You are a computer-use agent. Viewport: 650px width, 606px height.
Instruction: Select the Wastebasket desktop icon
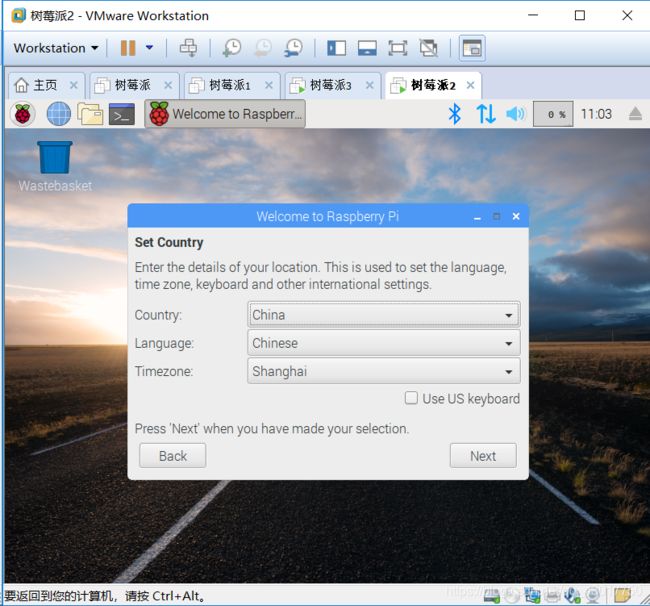coord(55,166)
